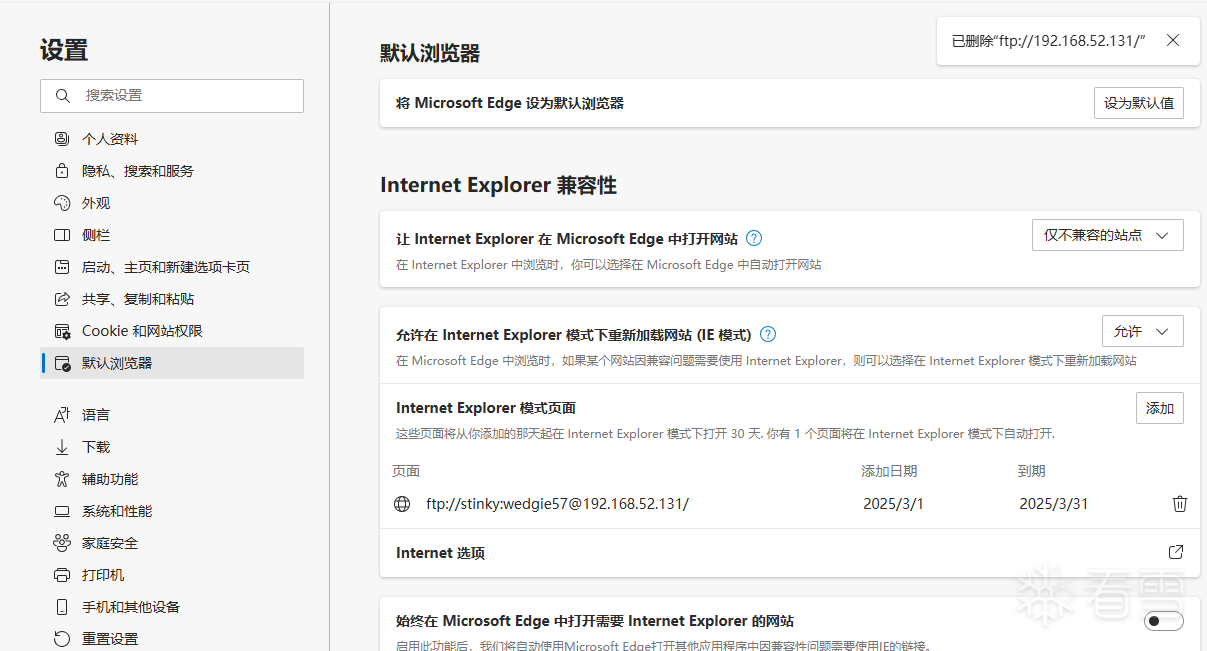The width and height of the screenshot is (1207, 651).
Task: Select 打印机 menu item
Action: 172,575
